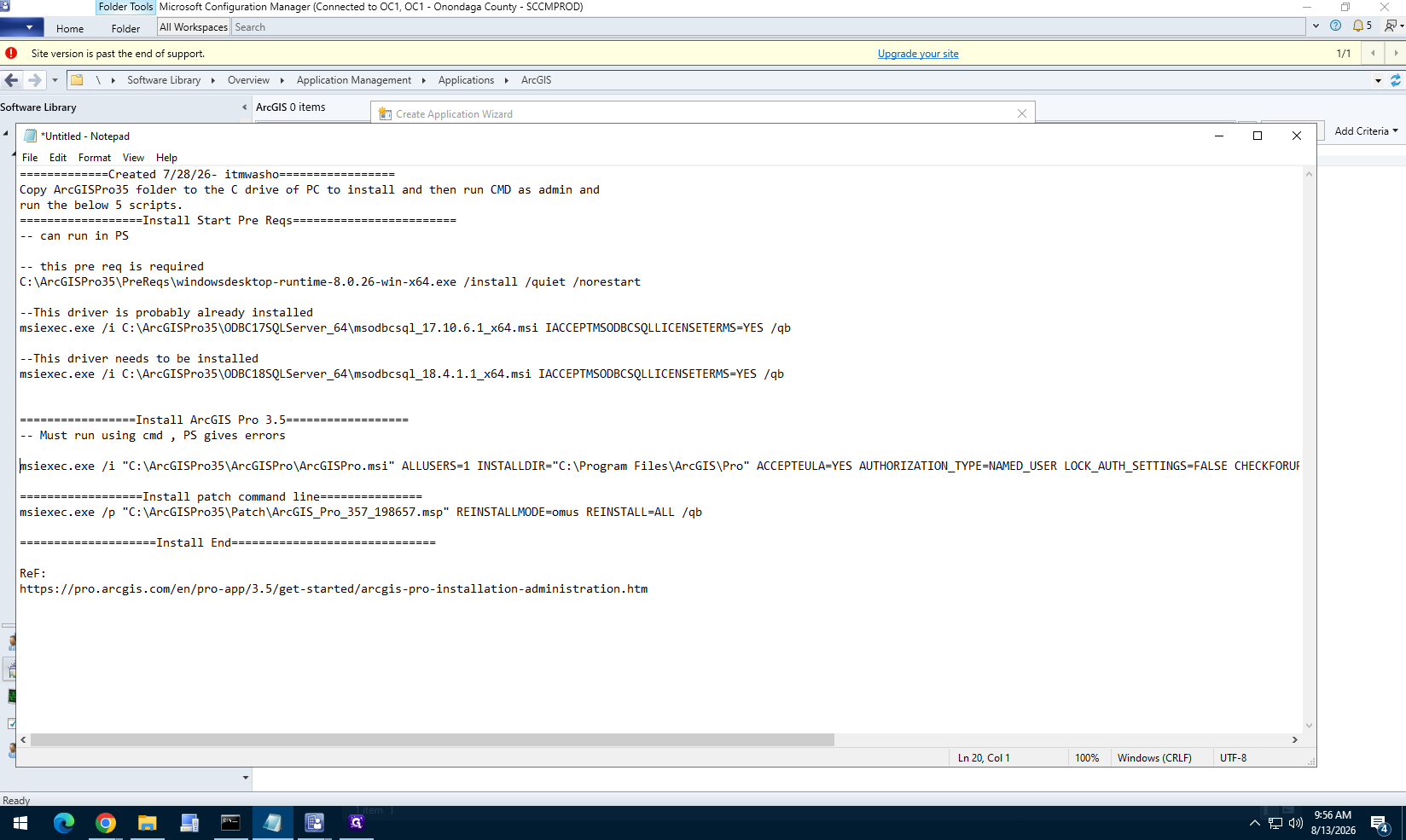Switch to Configuration Manager console taskbar icon

(x=314, y=823)
